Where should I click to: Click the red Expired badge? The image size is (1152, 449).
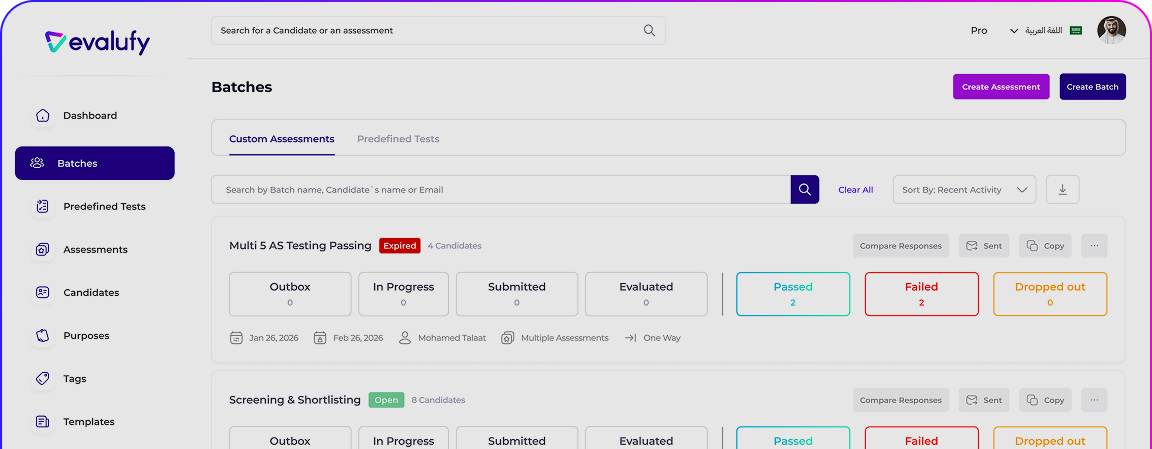tap(400, 245)
